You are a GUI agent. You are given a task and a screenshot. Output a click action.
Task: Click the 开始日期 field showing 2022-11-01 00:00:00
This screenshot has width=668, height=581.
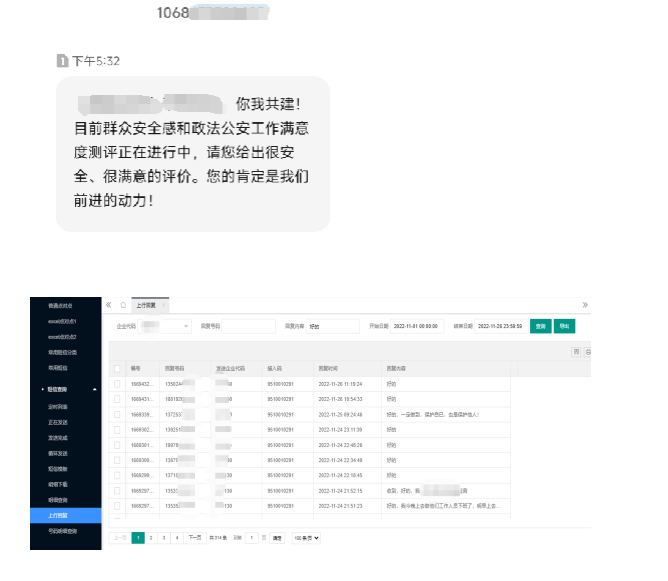tap(417, 326)
